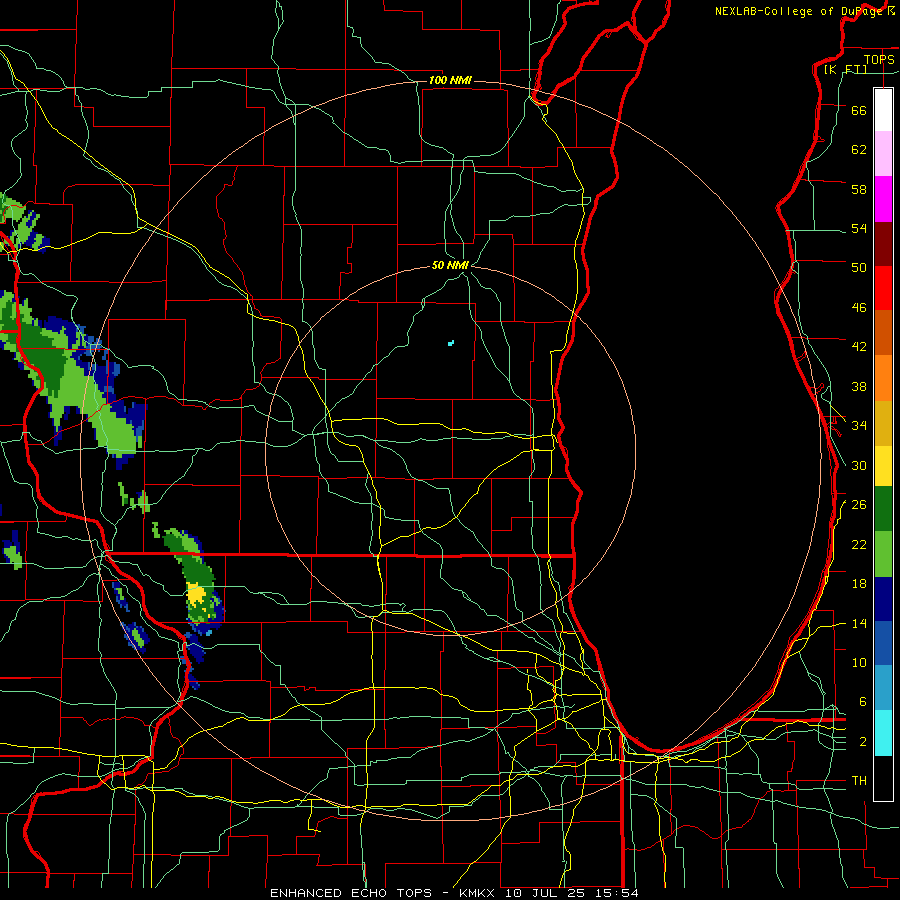The width and height of the screenshot is (900, 900).
Task: Click the "38" legend value
Action: pyautogui.click(x=859, y=387)
